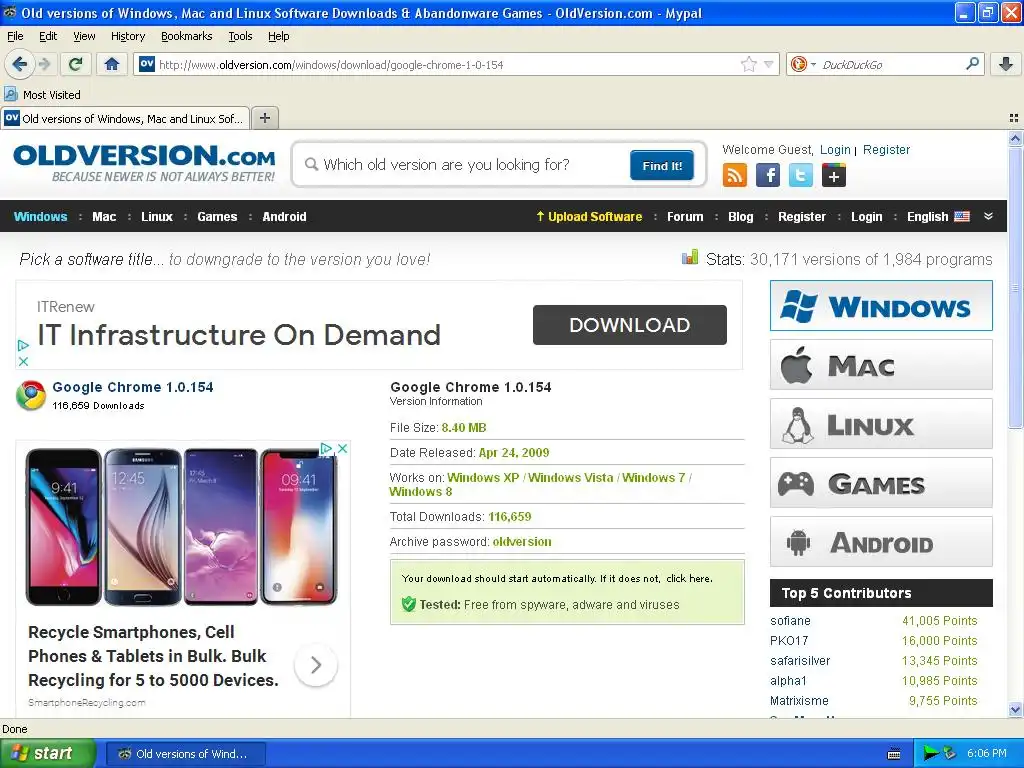Viewport: 1024px width, 768px height.
Task: Expand the navigation bar chevron
Action: pos(988,216)
